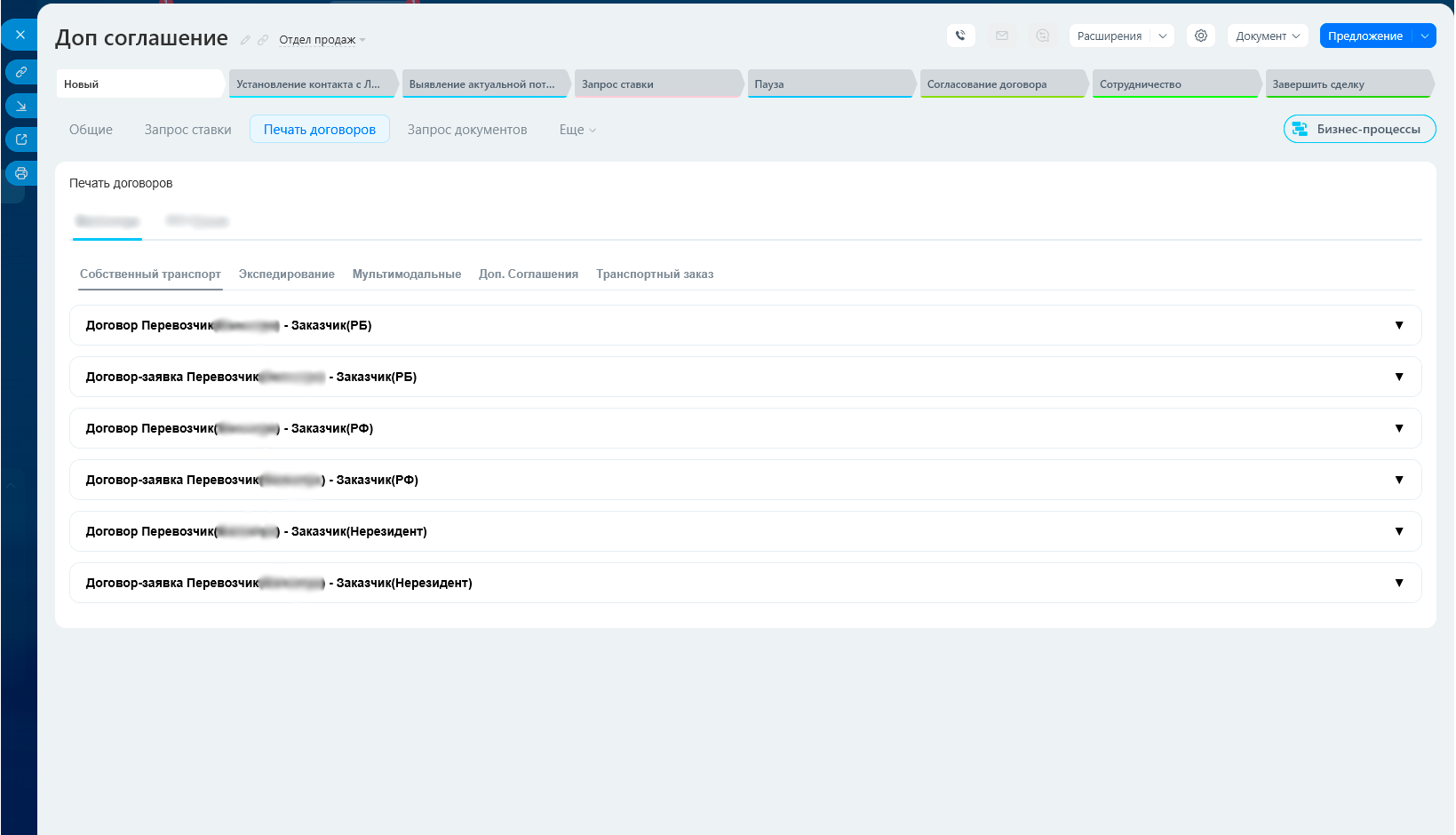Switch to the Печать договоров tab
This screenshot has width=1456, height=835.
[320, 129]
